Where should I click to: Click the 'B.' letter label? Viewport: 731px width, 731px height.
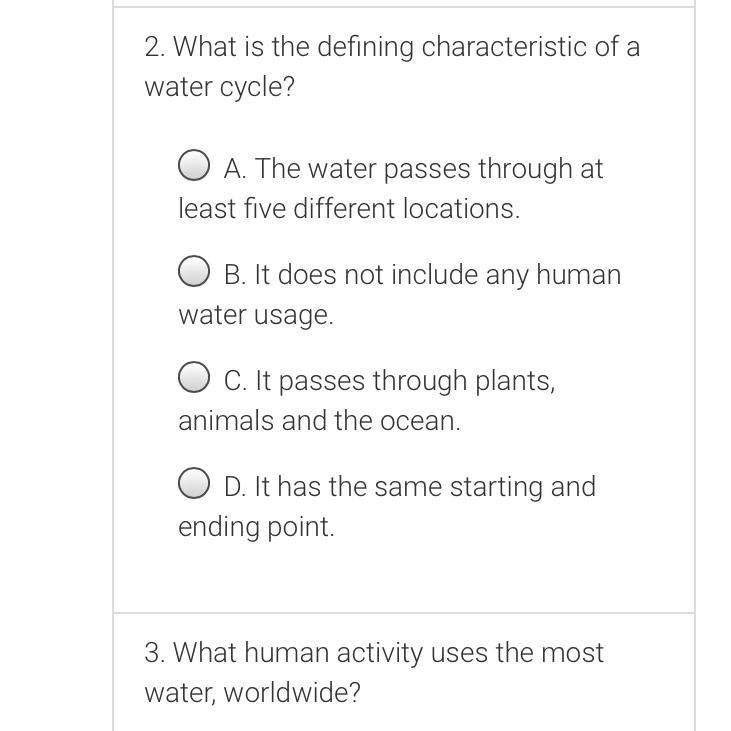(236, 275)
